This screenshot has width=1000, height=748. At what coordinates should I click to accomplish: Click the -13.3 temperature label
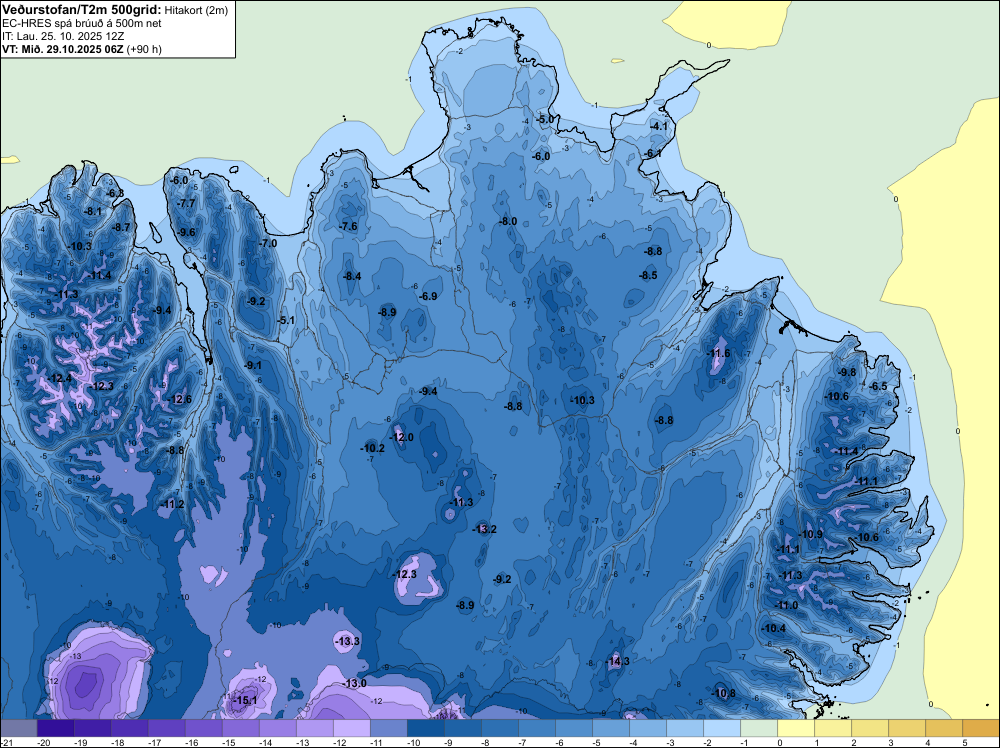click(348, 641)
